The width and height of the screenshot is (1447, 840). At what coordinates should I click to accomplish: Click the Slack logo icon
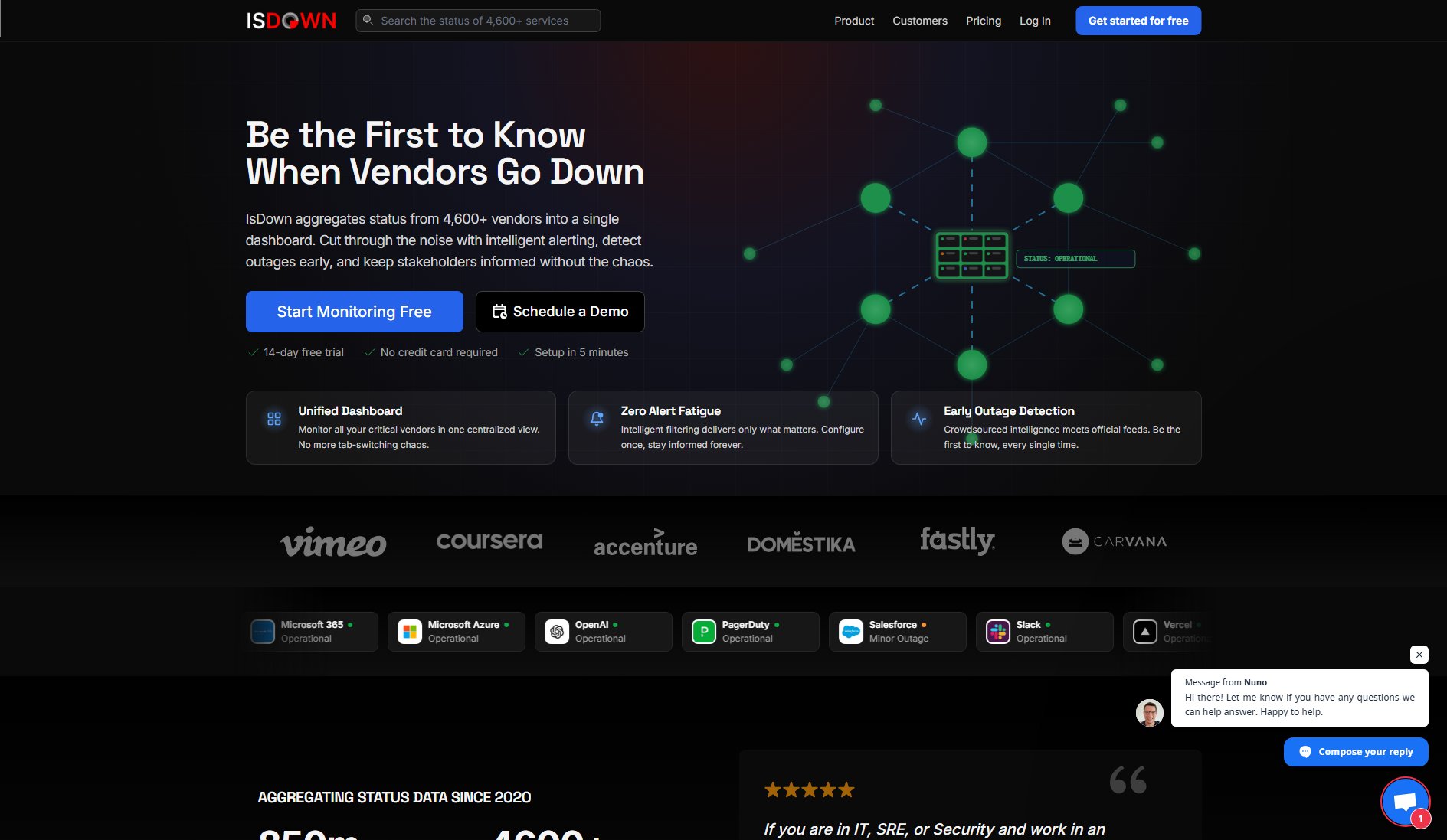pyautogui.click(x=998, y=631)
